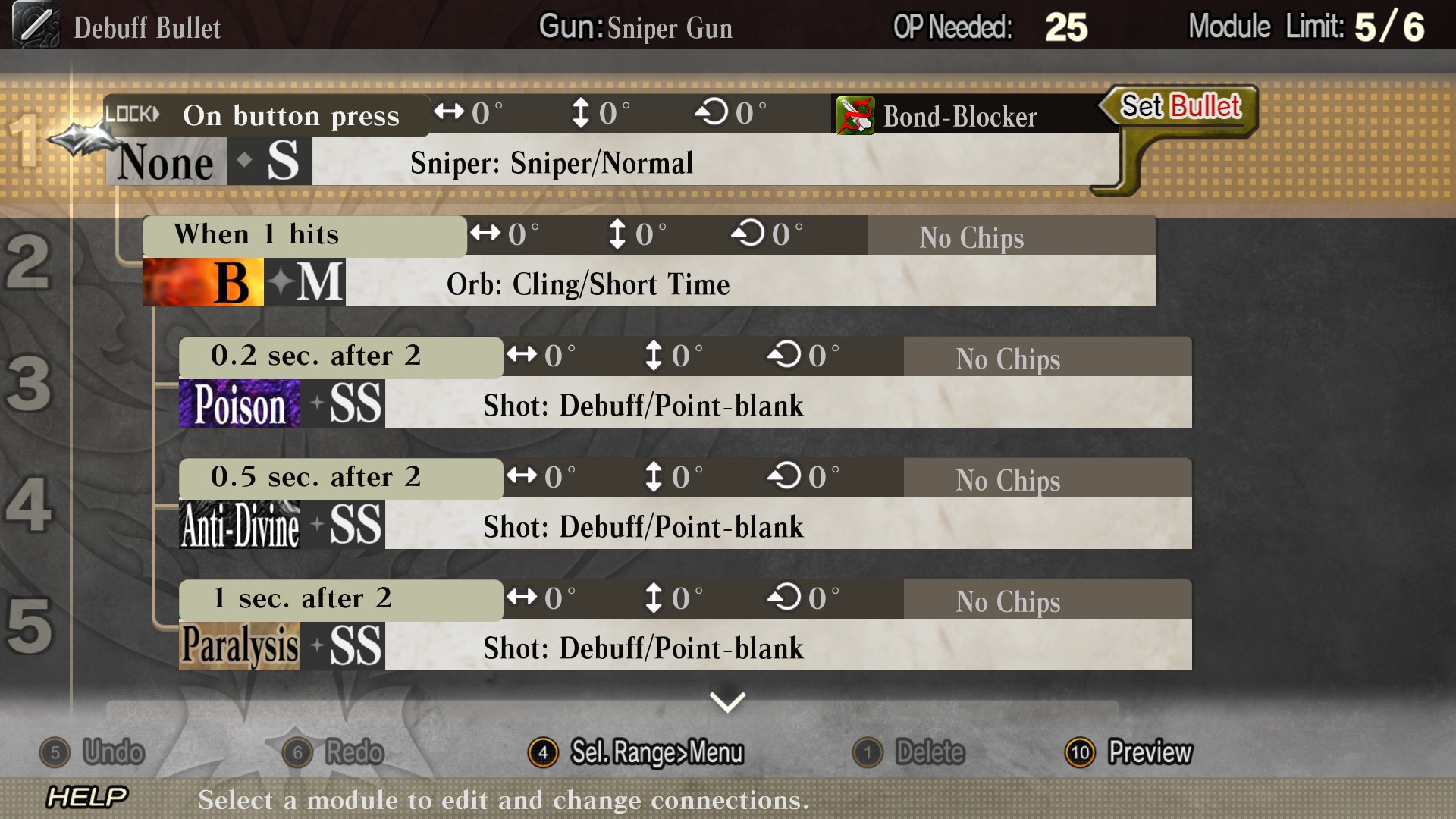This screenshot has height=819, width=1456.
Task: Click the Sel. Range>Menu button icon
Action: click(543, 752)
